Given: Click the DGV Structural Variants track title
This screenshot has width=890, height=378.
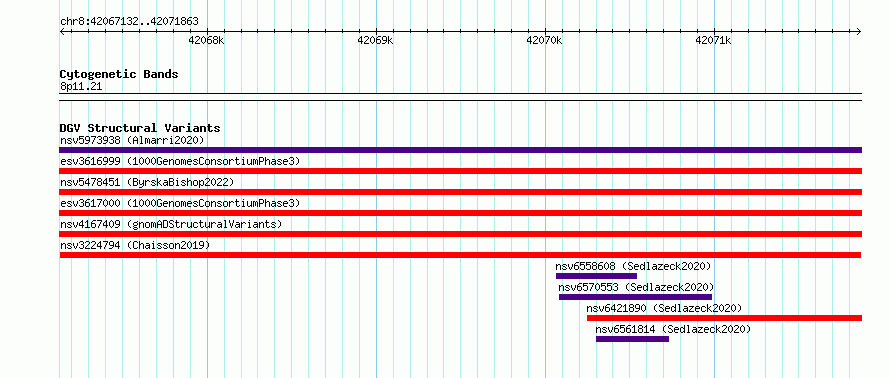Looking at the screenshot, I should coord(140,128).
